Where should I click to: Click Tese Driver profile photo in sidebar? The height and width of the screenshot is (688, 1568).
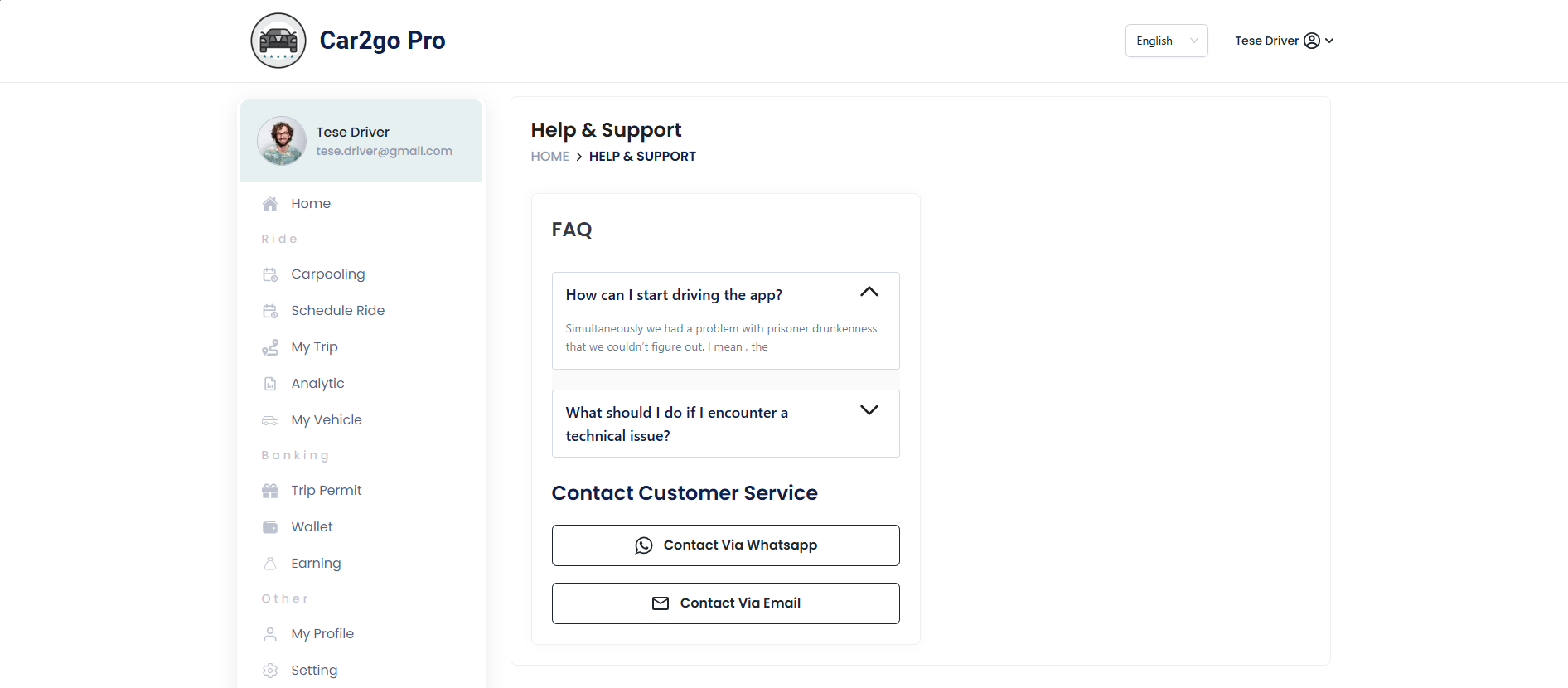tap(282, 141)
